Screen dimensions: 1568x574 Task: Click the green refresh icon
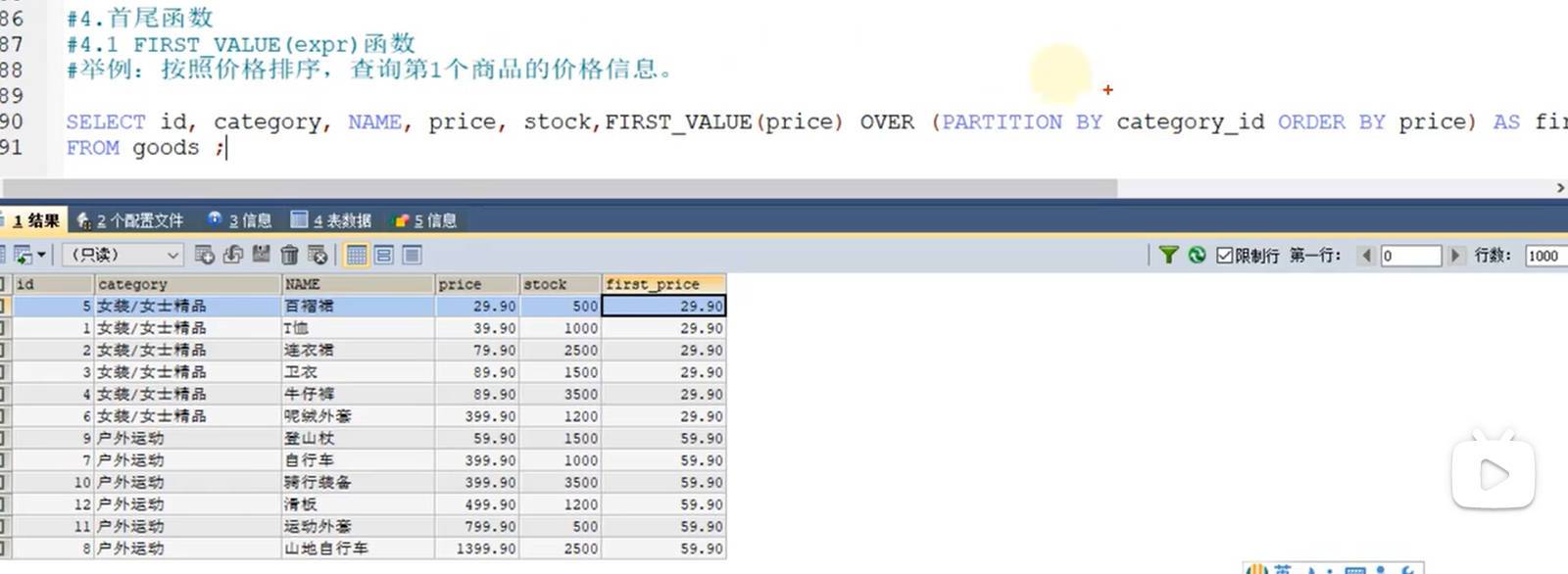[1197, 255]
